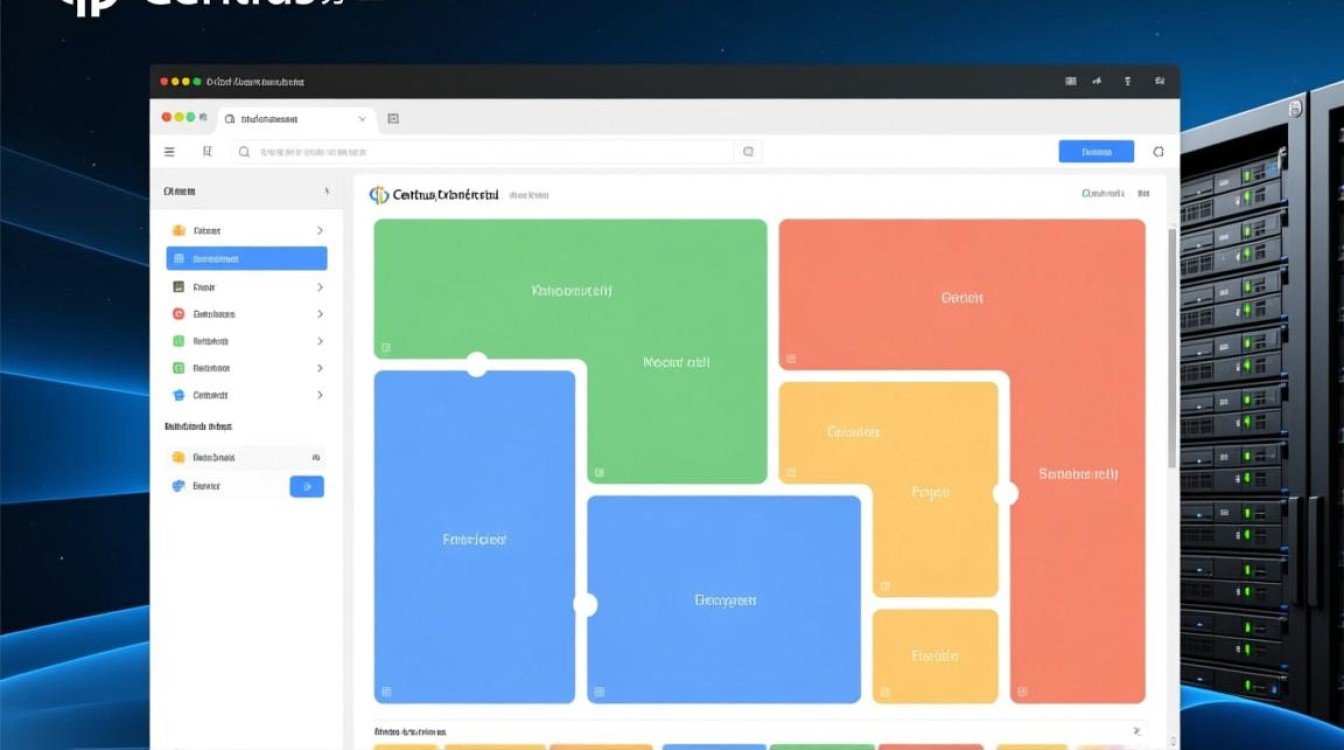Click the refresh icon right of the blue toolbar button
1344x750 pixels.
point(1158,152)
